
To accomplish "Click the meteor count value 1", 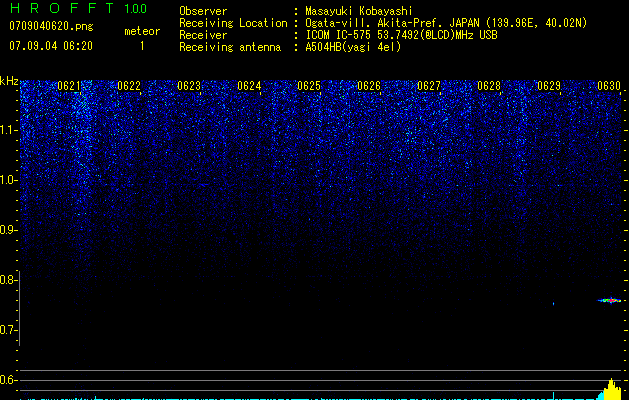I will pos(142,46).
